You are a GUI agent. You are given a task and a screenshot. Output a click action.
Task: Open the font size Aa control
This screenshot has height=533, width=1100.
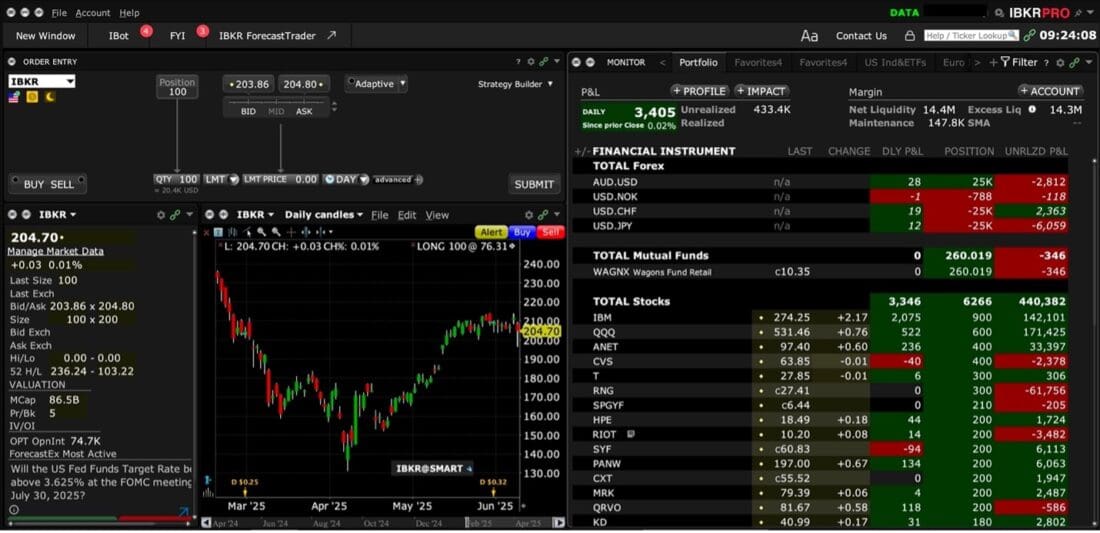click(809, 36)
